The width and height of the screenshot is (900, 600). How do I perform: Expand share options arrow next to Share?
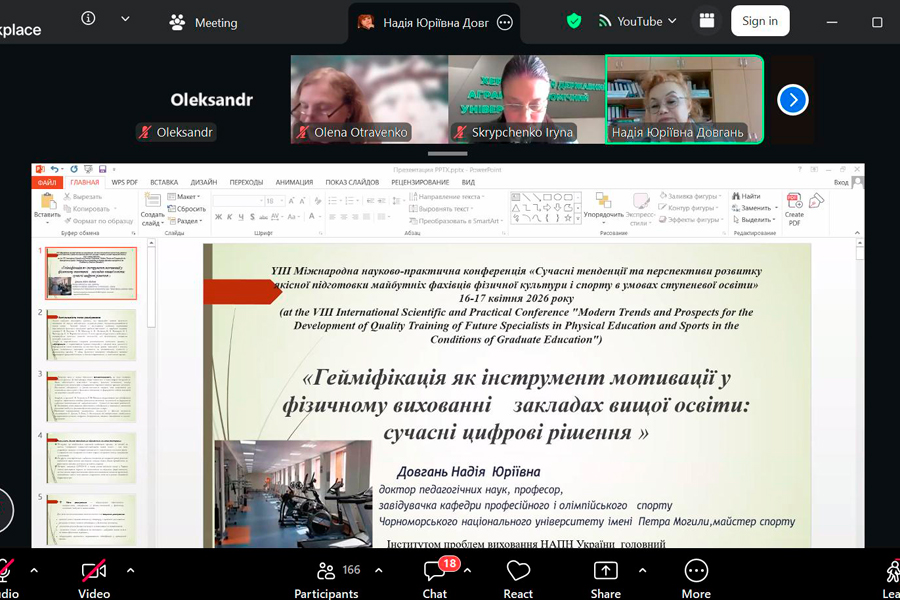(642, 571)
